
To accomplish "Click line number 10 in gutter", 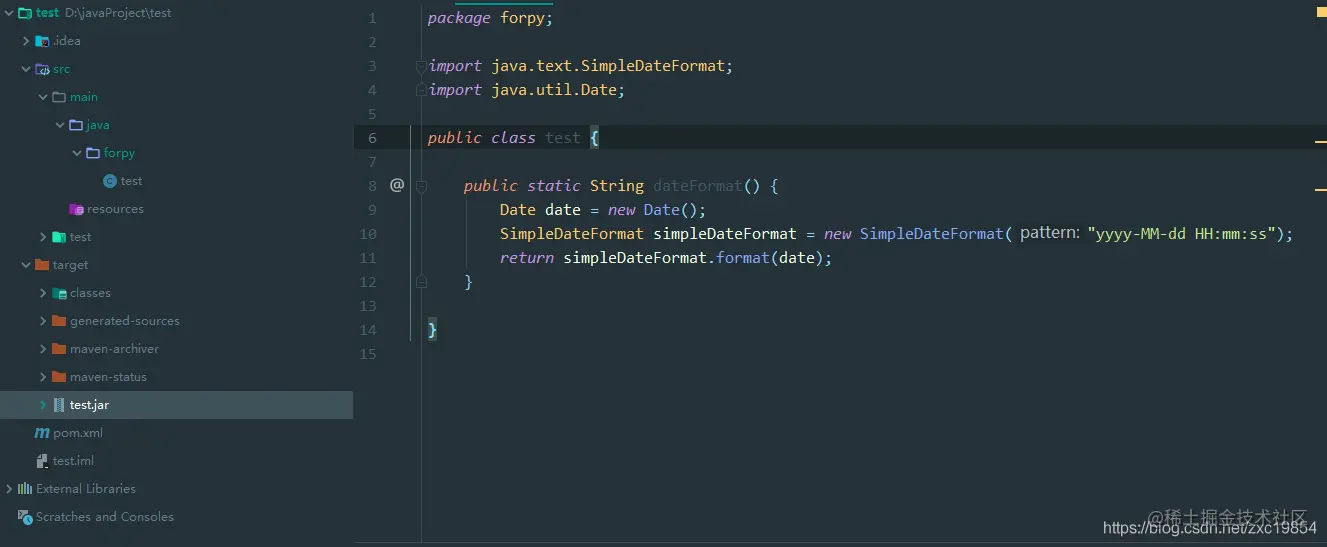I will pos(368,234).
